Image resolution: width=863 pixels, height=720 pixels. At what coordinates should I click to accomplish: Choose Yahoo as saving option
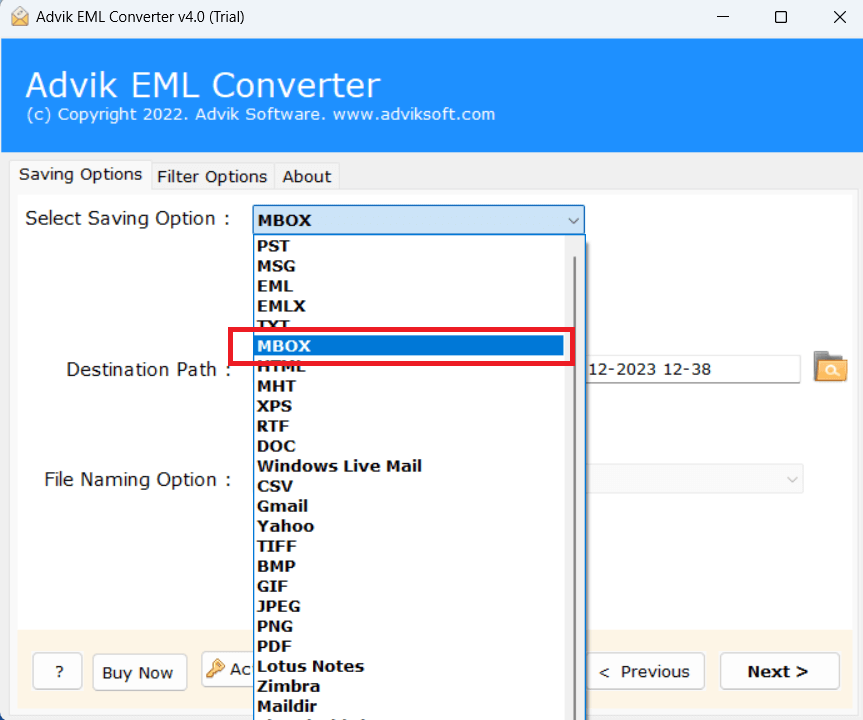pyautogui.click(x=409, y=526)
